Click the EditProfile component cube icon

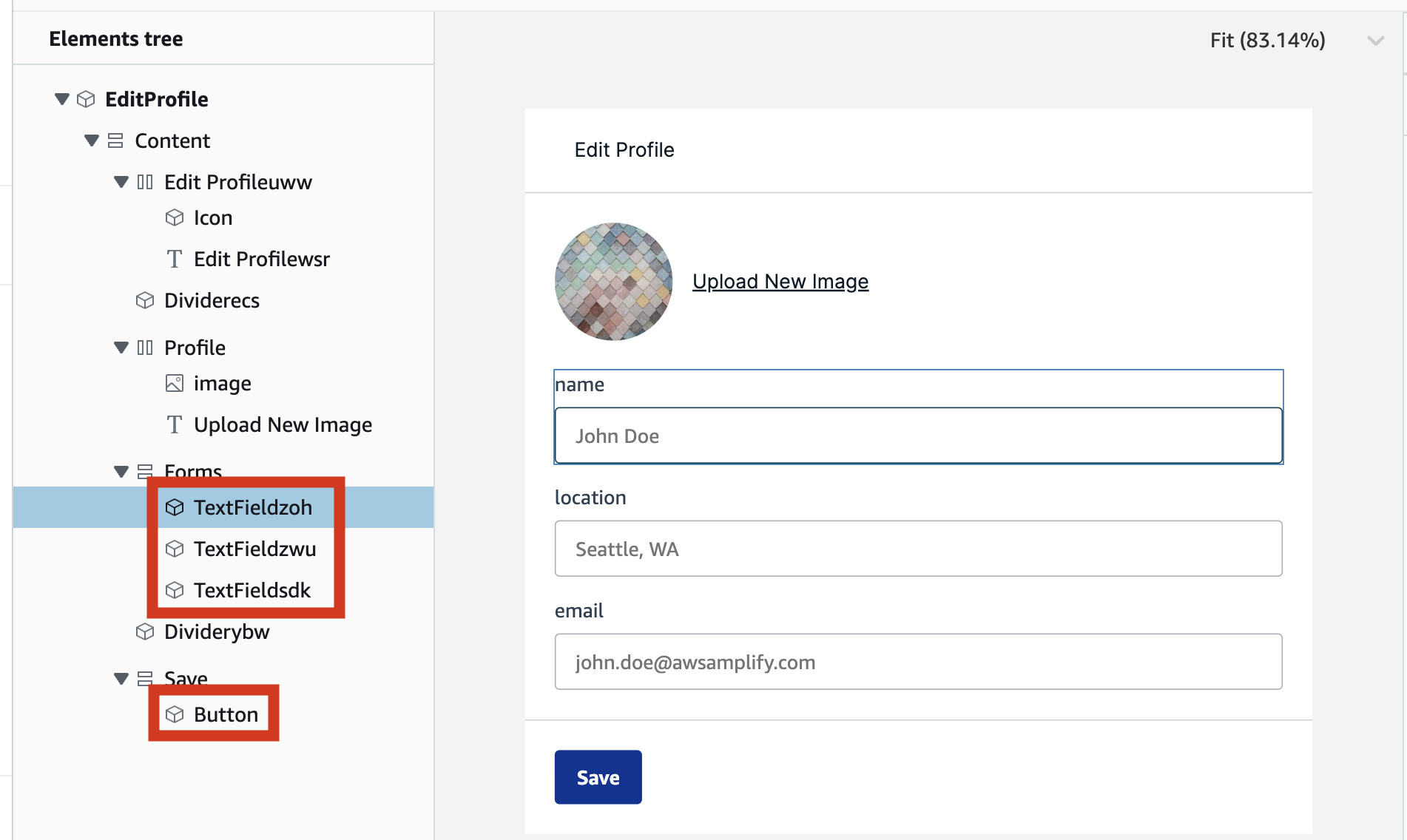click(x=86, y=99)
